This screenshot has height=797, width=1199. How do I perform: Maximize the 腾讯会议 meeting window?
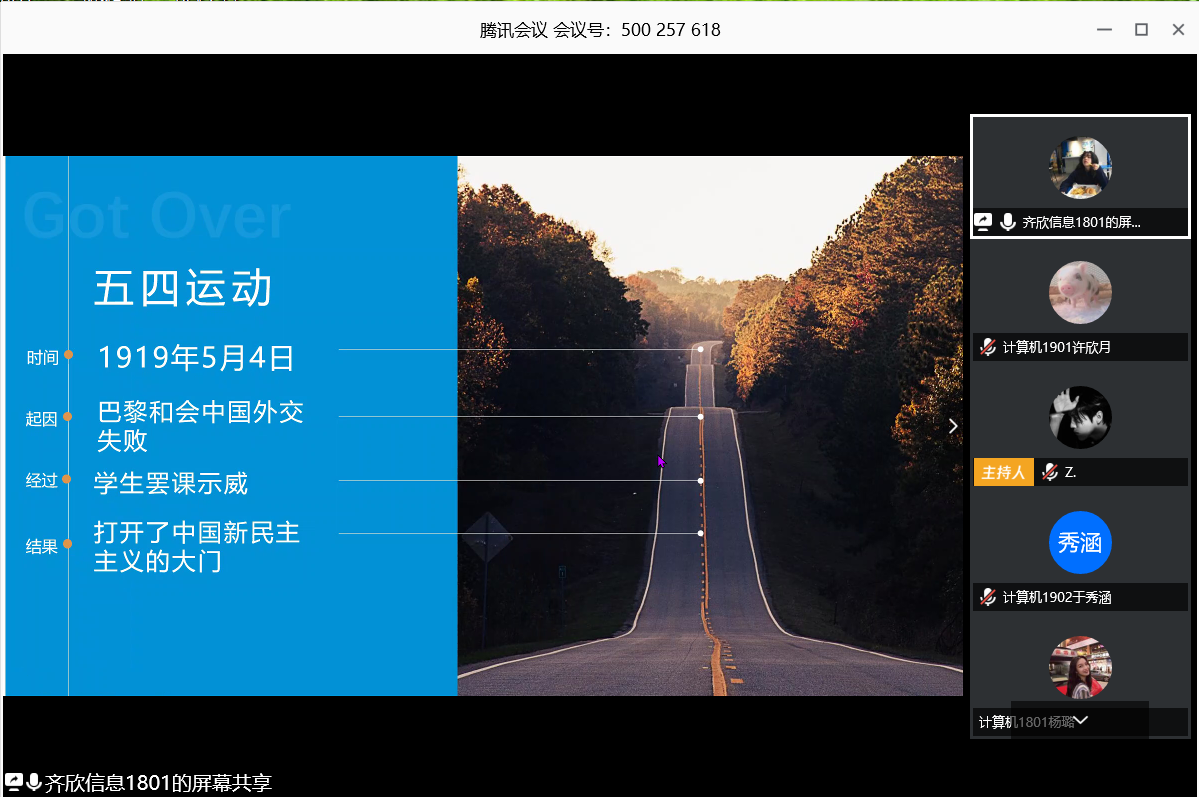(x=1141, y=30)
